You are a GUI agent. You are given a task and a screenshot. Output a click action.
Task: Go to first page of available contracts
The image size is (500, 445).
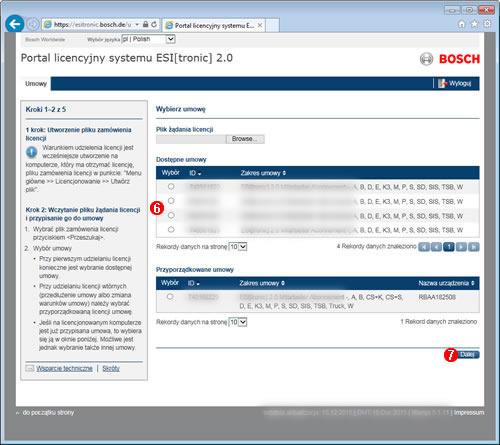tap(424, 247)
